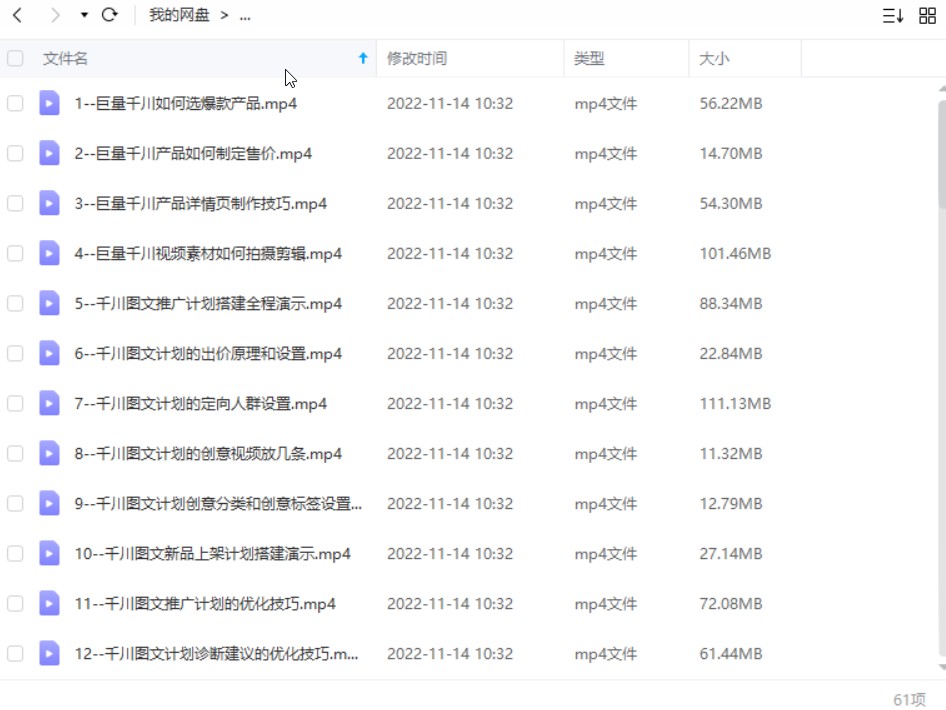The width and height of the screenshot is (946, 710).
Task: Click the 101.46MB size cell
Action: coord(735,254)
